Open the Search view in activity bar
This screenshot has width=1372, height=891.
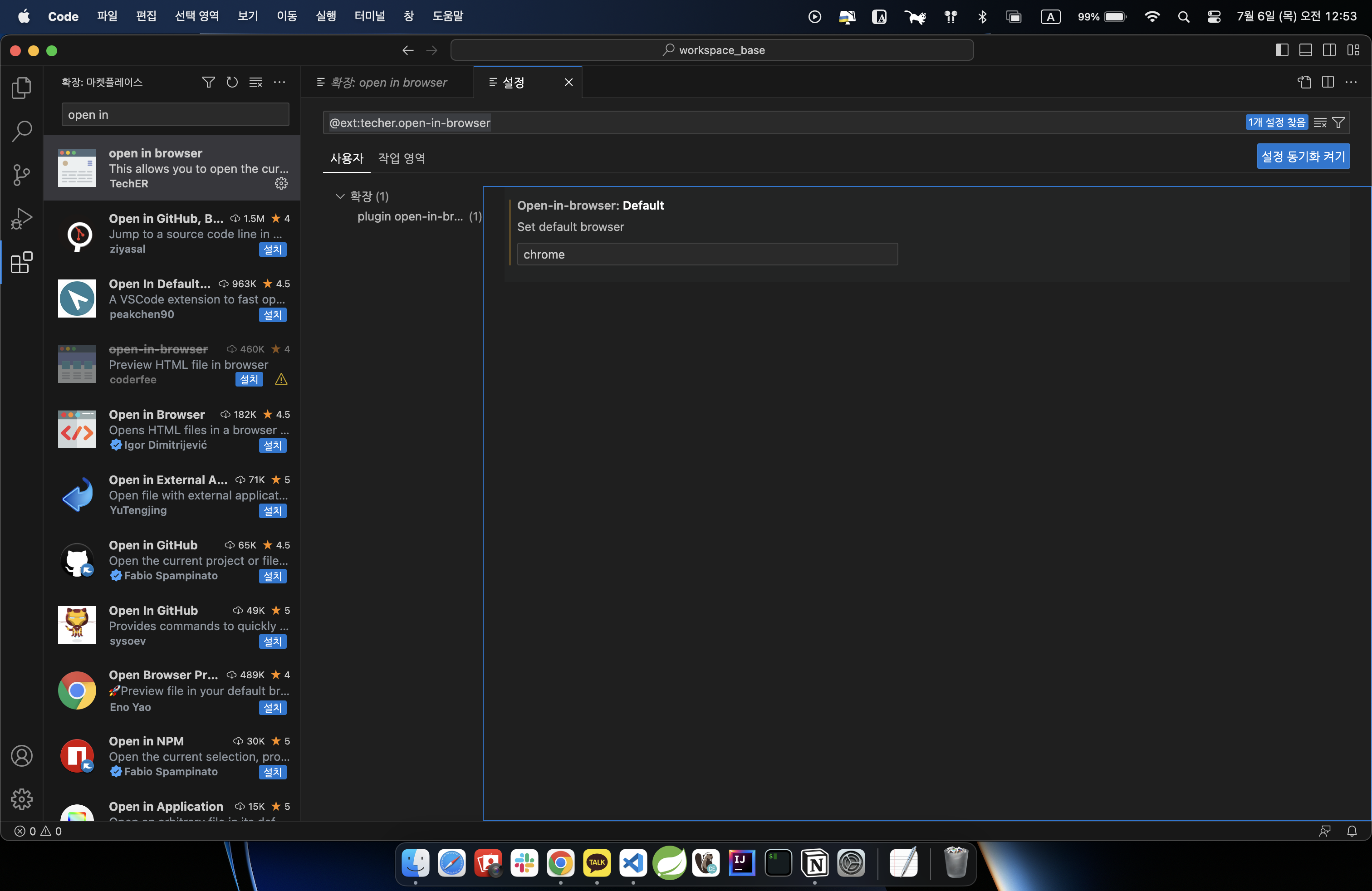[21, 131]
